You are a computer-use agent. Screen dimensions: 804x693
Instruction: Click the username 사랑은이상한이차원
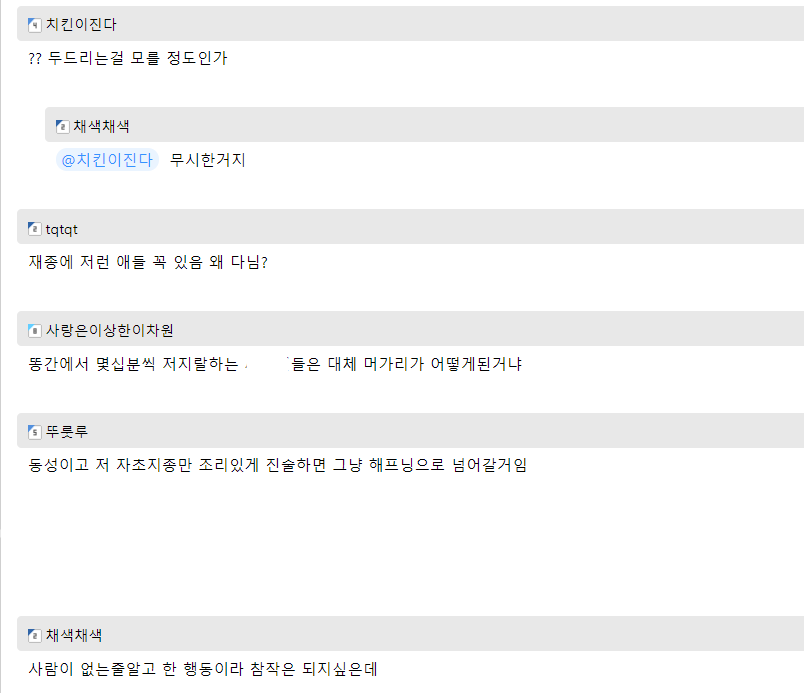109,331
